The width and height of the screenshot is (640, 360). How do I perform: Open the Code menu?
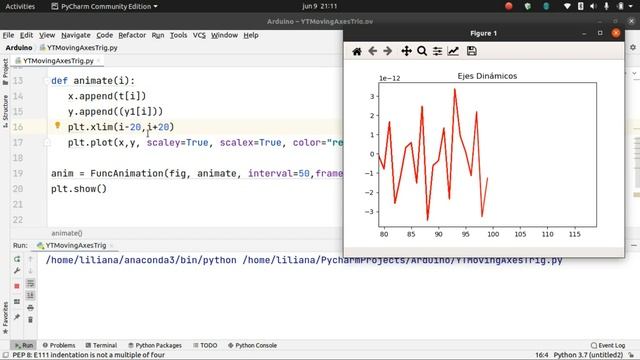pyautogui.click(x=104, y=35)
